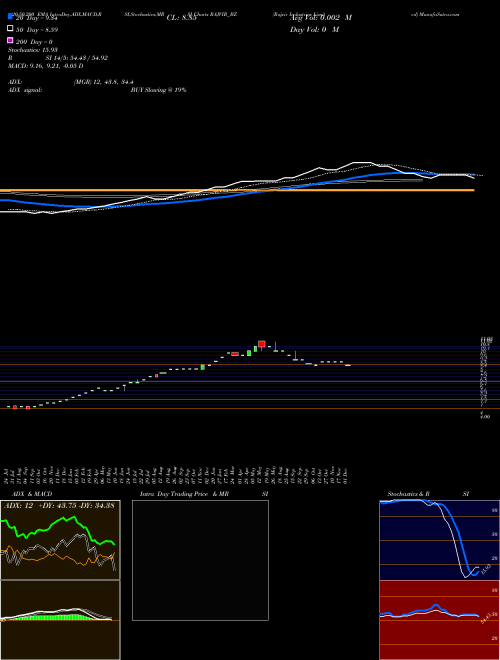Open the red-background RSI chart
Viewport: 500px width, 660px height.
coord(439,620)
